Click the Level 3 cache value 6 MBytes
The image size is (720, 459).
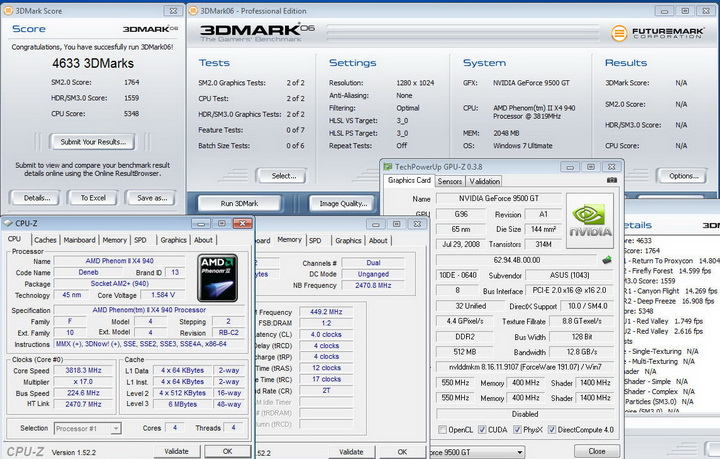[x=182, y=404]
